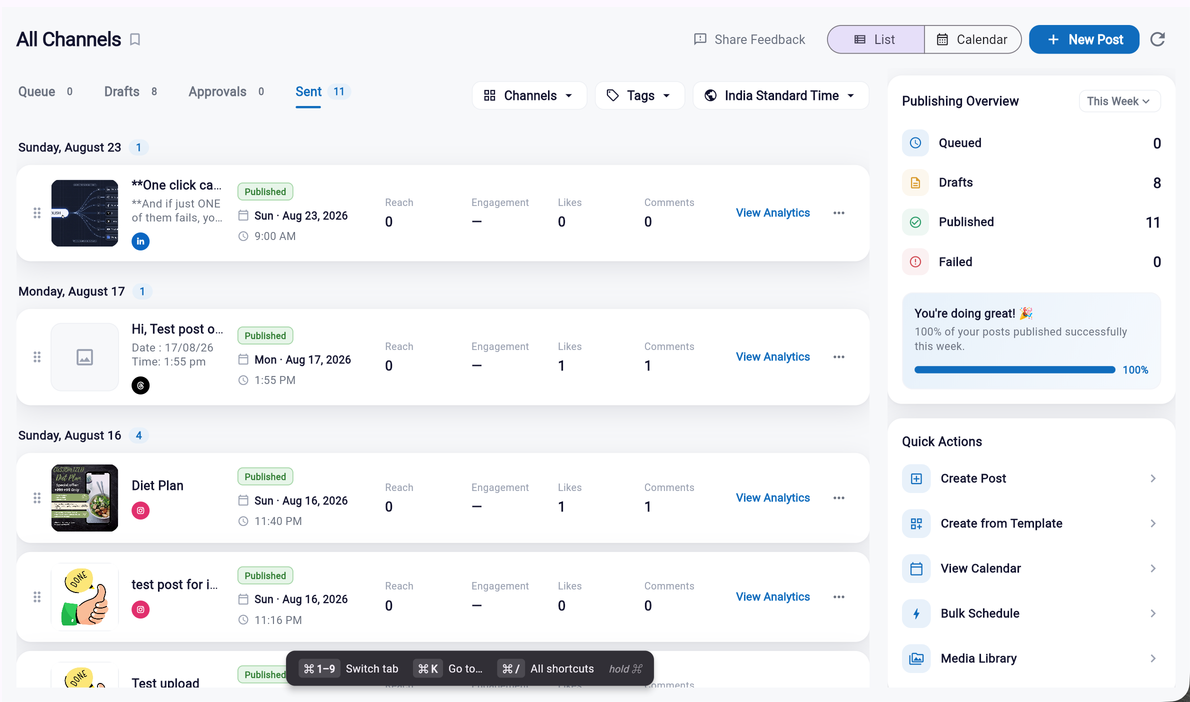Click the Published count 11 in overview
The height and width of the screenshot is (702, 1190).
pos(1153,222)
